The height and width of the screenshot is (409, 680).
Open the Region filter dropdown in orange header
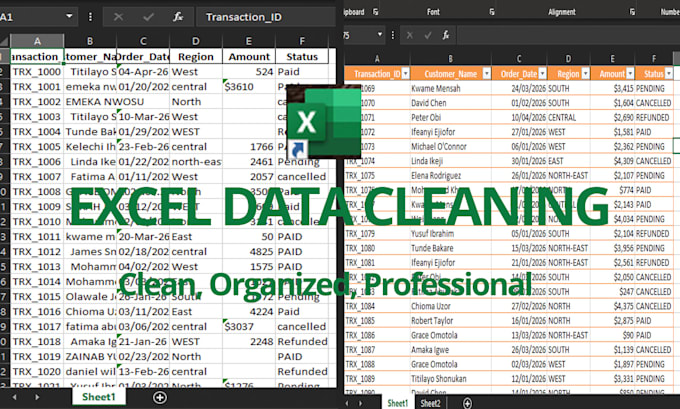(x=585, y=74)
